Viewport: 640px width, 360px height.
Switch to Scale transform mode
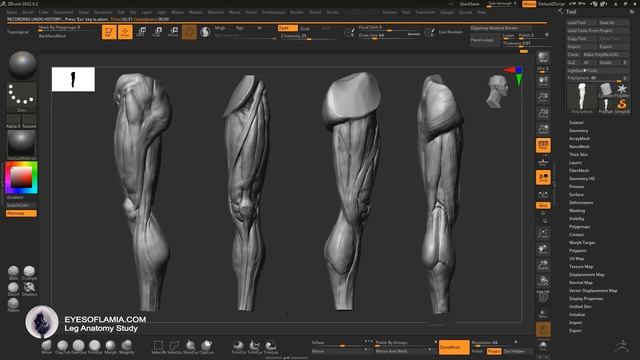(158, 32)
